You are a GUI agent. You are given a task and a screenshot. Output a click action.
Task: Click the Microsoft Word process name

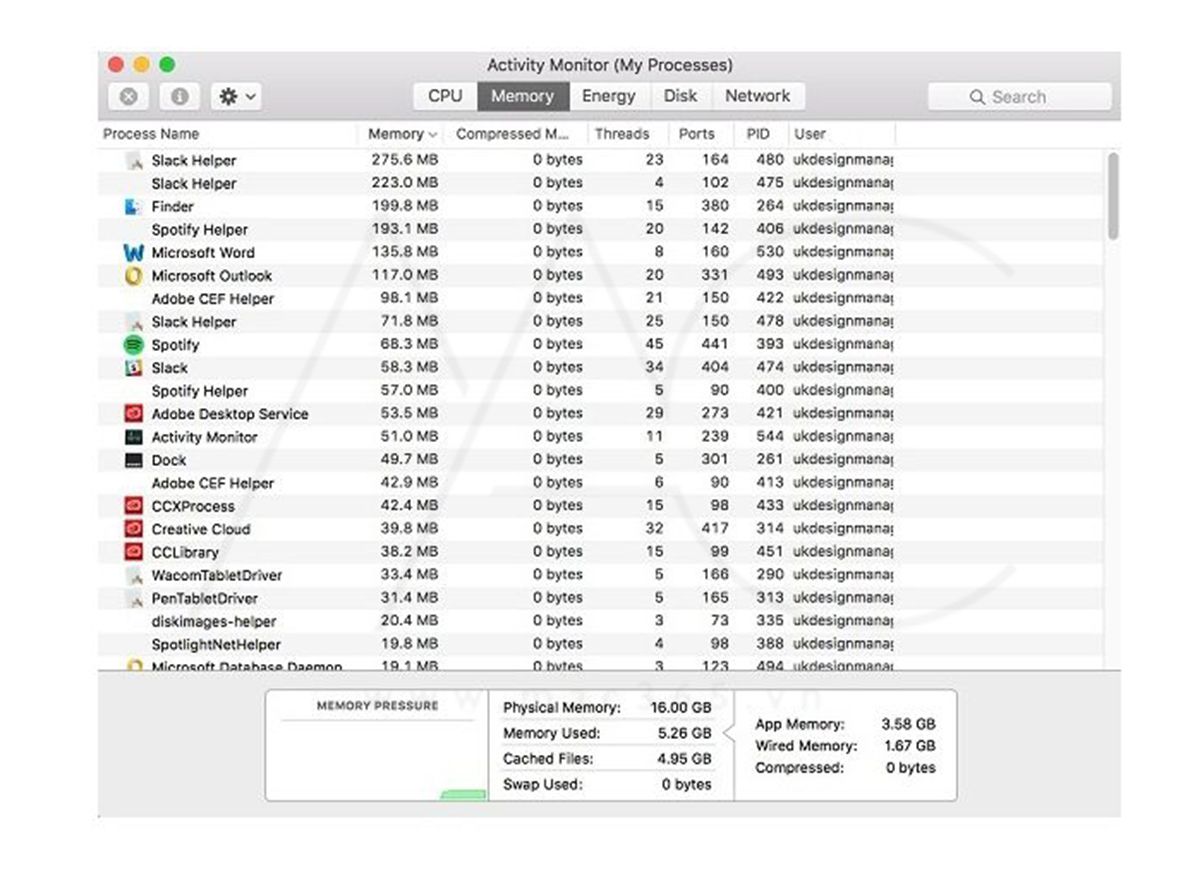[x=203, y=253]
